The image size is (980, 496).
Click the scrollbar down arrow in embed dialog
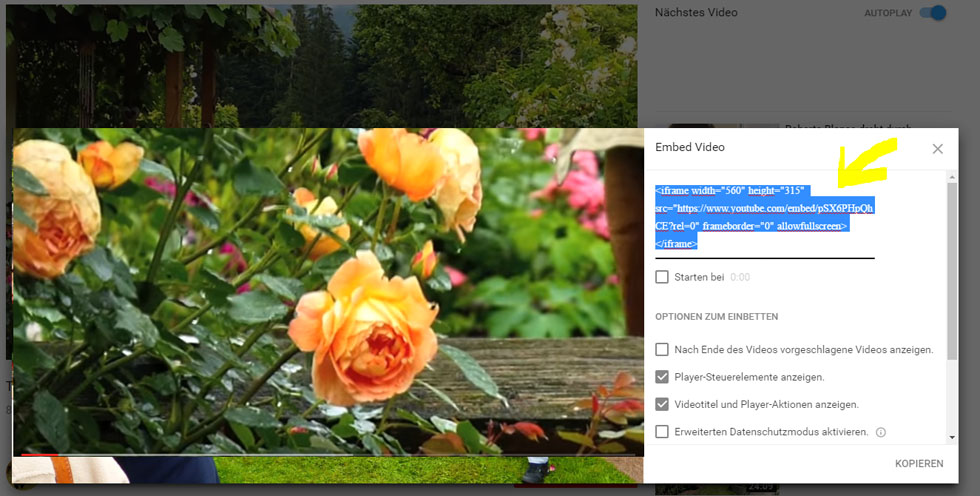pos(952,438)
